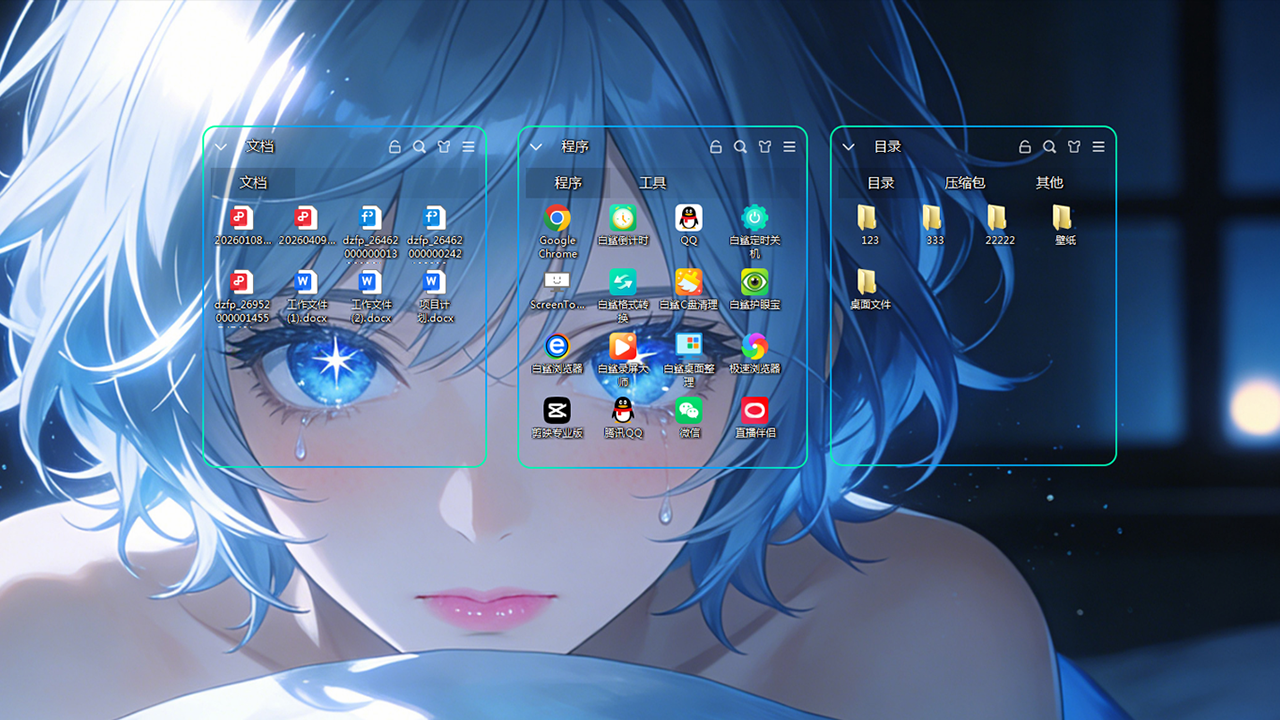1280x720 pixels.
Task: Open the 白鲨浏览器 browser icon
Action: (557, 346)
